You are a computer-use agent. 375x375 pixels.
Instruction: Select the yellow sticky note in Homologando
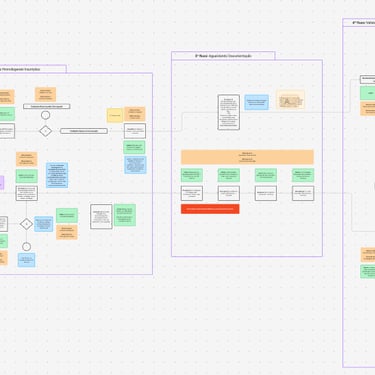115,115
